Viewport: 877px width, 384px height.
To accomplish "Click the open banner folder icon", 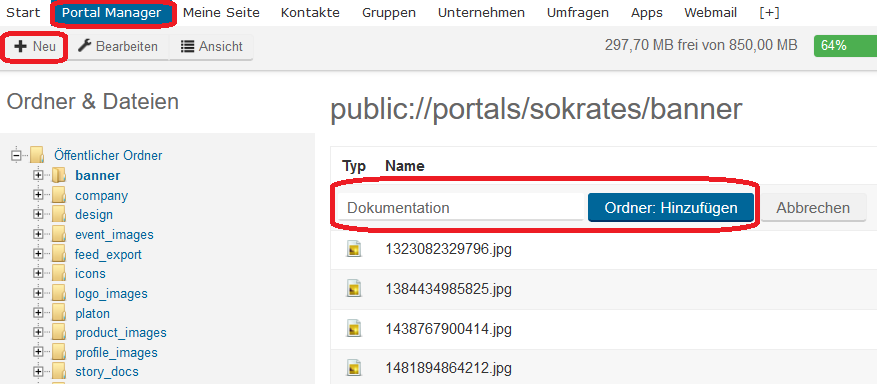I will [x=59, y=175].
